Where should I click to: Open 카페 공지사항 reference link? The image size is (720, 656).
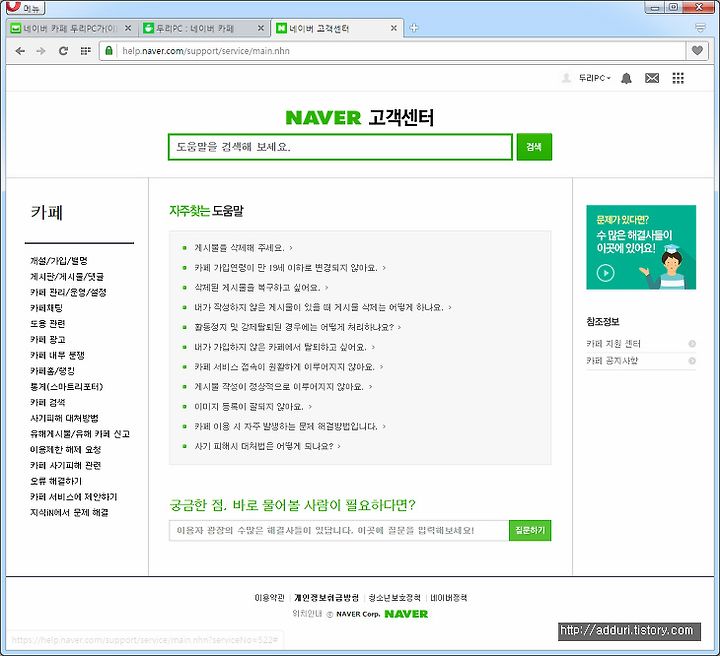click(x=612, y=361)
